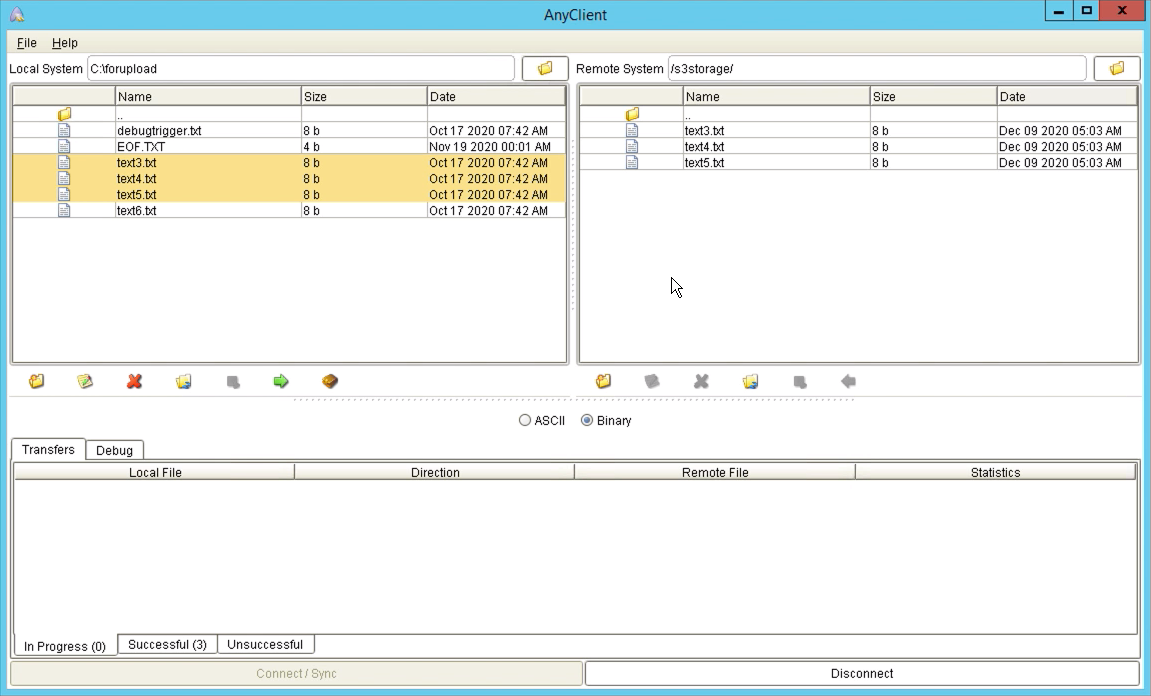The width and height of the screenshot is (1151, 696).
Task: Open the File menu
Action: 26,43
